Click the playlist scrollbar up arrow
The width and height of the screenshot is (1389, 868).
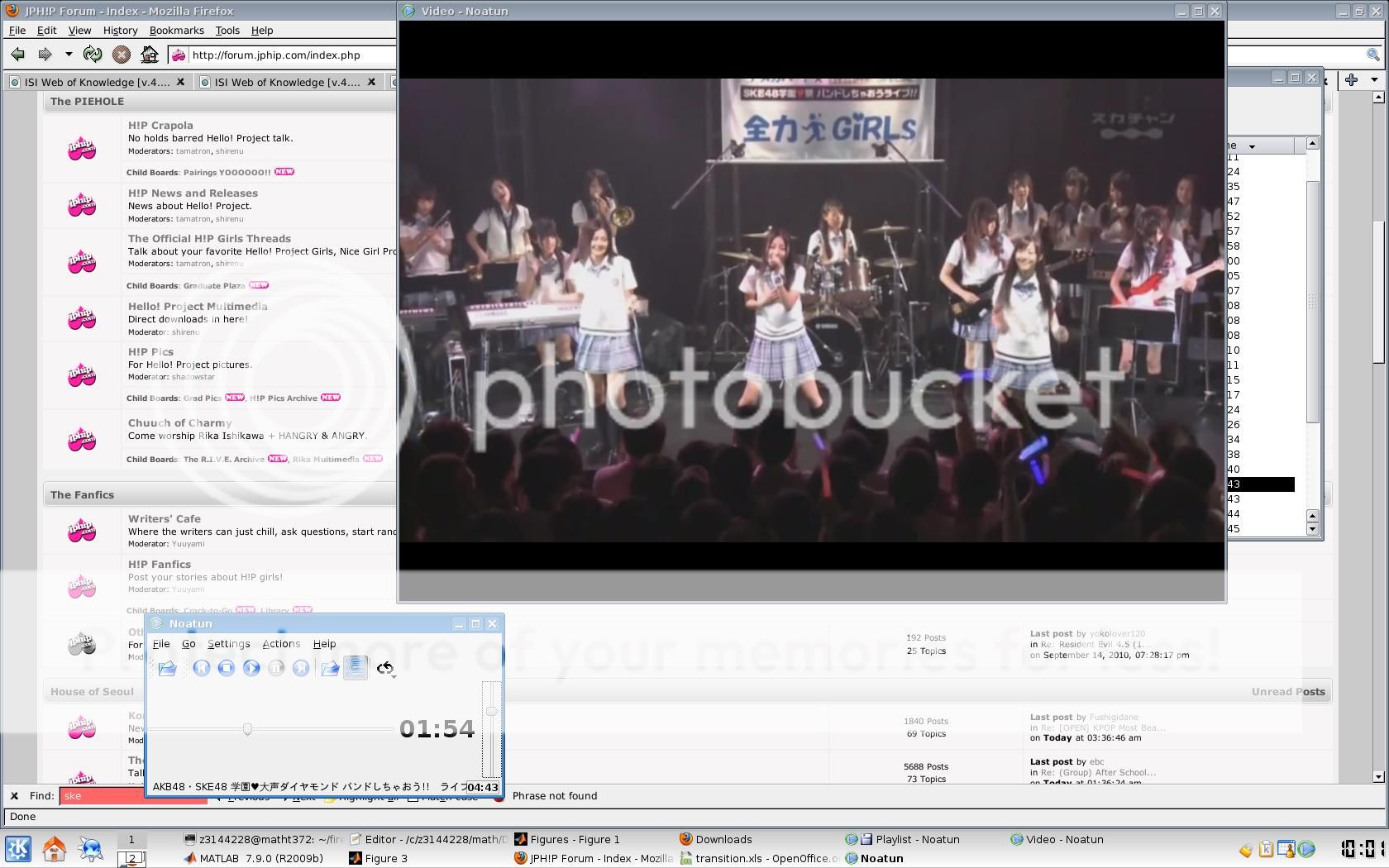pyautogui.click(x=1312, y=144)
